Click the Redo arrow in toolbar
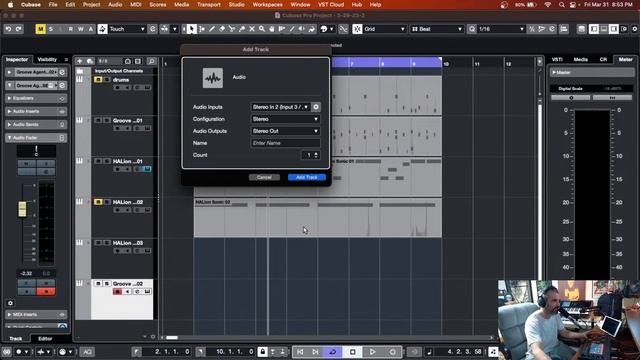This screenshot has width=640, height=360. pyautogui.click(x=18, y=29)
